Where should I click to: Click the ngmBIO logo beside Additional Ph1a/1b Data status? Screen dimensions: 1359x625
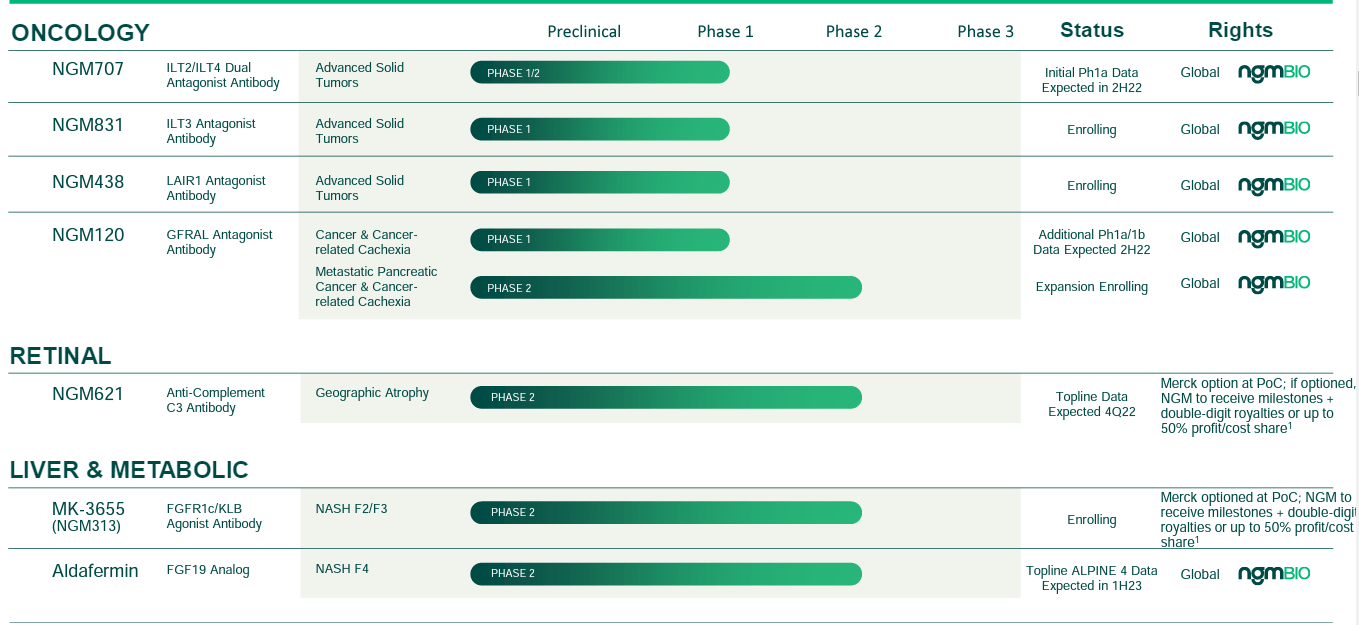click(1273, 238)
